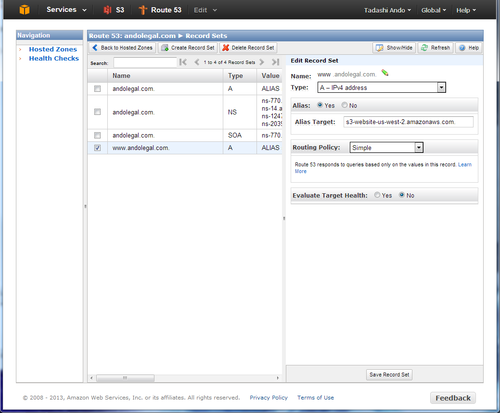
Task: Check the andolegal.com A record checkbox
Action: coord(97,89)
